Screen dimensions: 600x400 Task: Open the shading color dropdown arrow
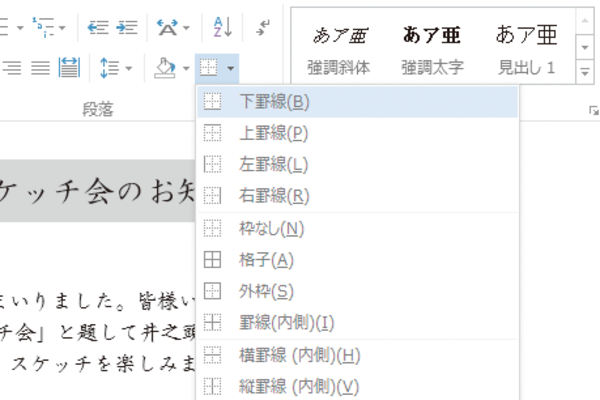pos(186,69)
